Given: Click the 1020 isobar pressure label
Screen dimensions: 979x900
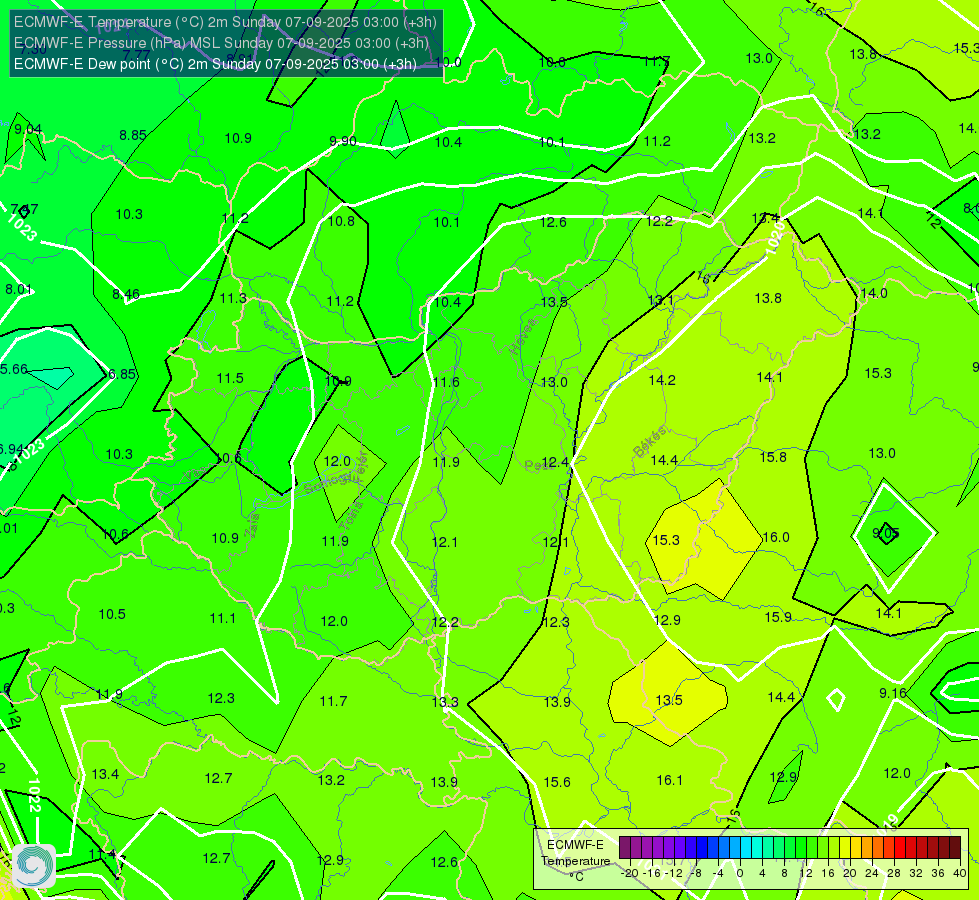Looking at the screenshot, I should 774,240.
